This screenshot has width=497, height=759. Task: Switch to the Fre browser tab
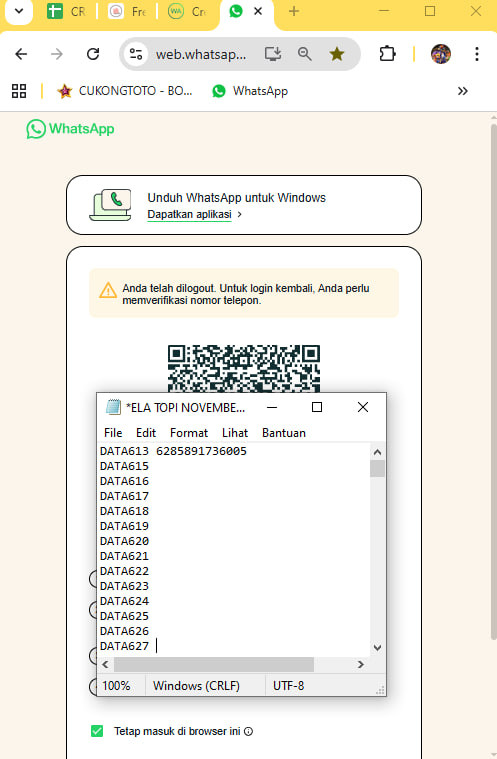(127, 11)
